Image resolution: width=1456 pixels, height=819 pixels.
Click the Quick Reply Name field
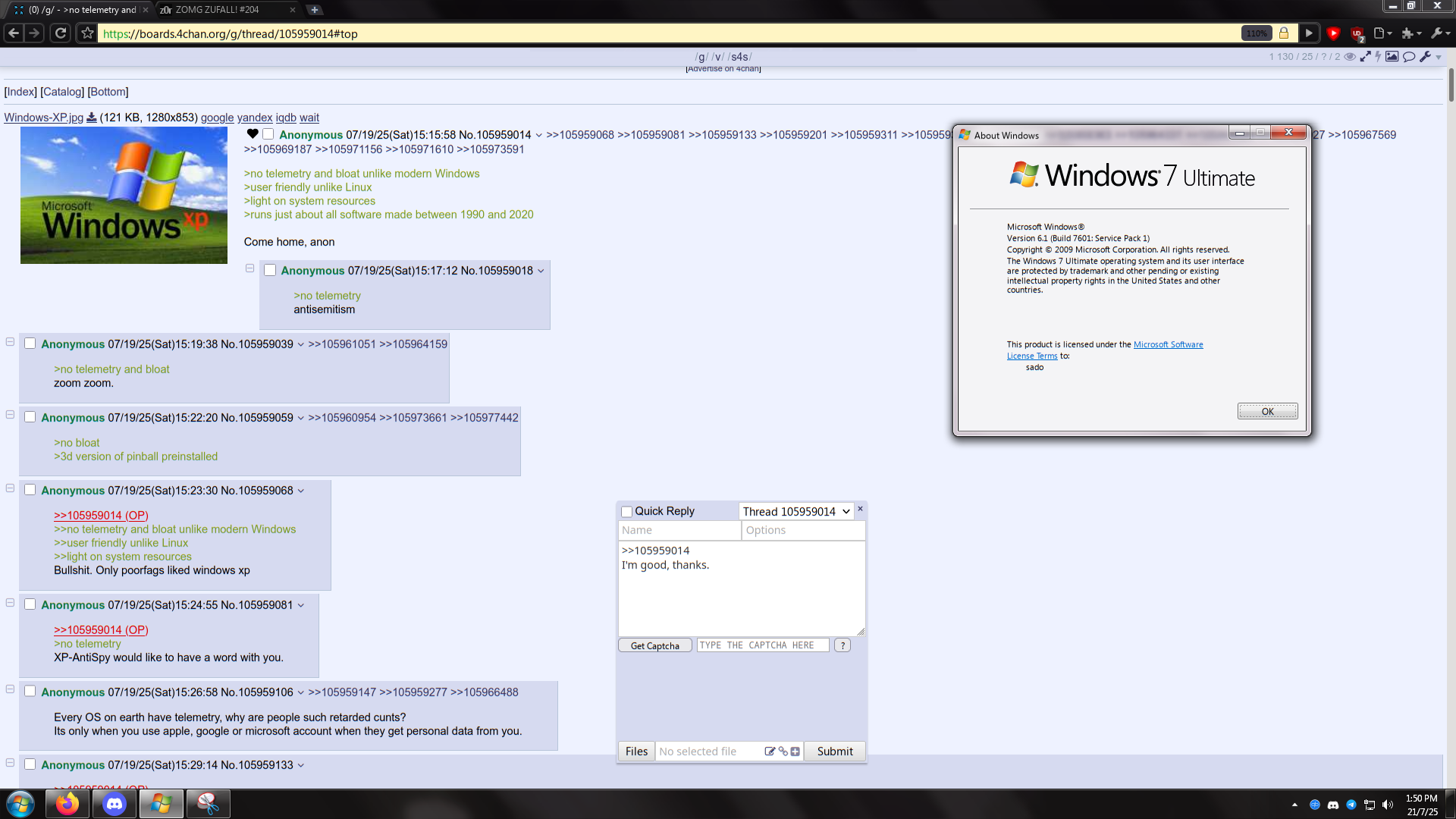[679, 530]
